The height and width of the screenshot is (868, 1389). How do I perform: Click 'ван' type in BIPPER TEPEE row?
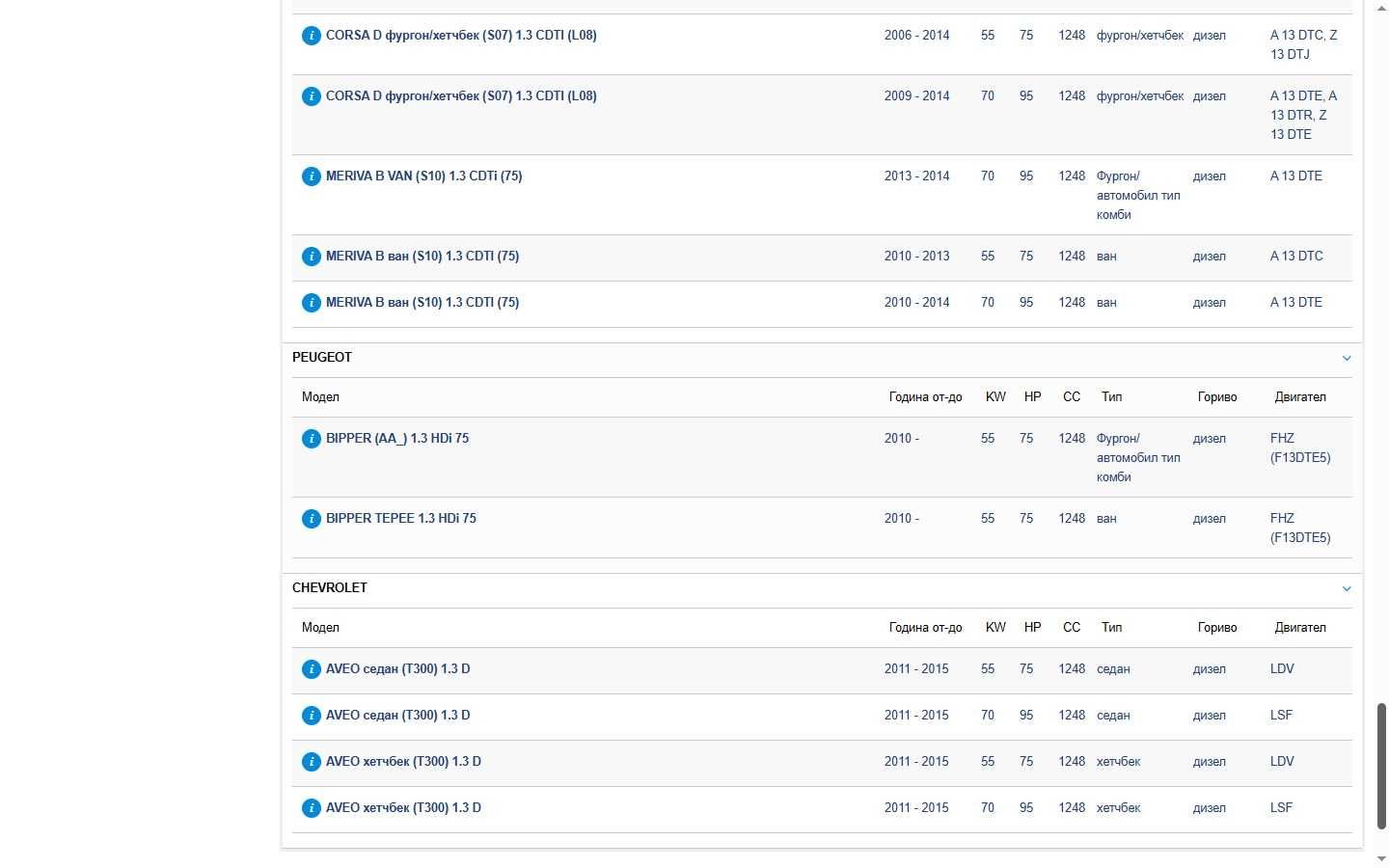click(1106, 518)
